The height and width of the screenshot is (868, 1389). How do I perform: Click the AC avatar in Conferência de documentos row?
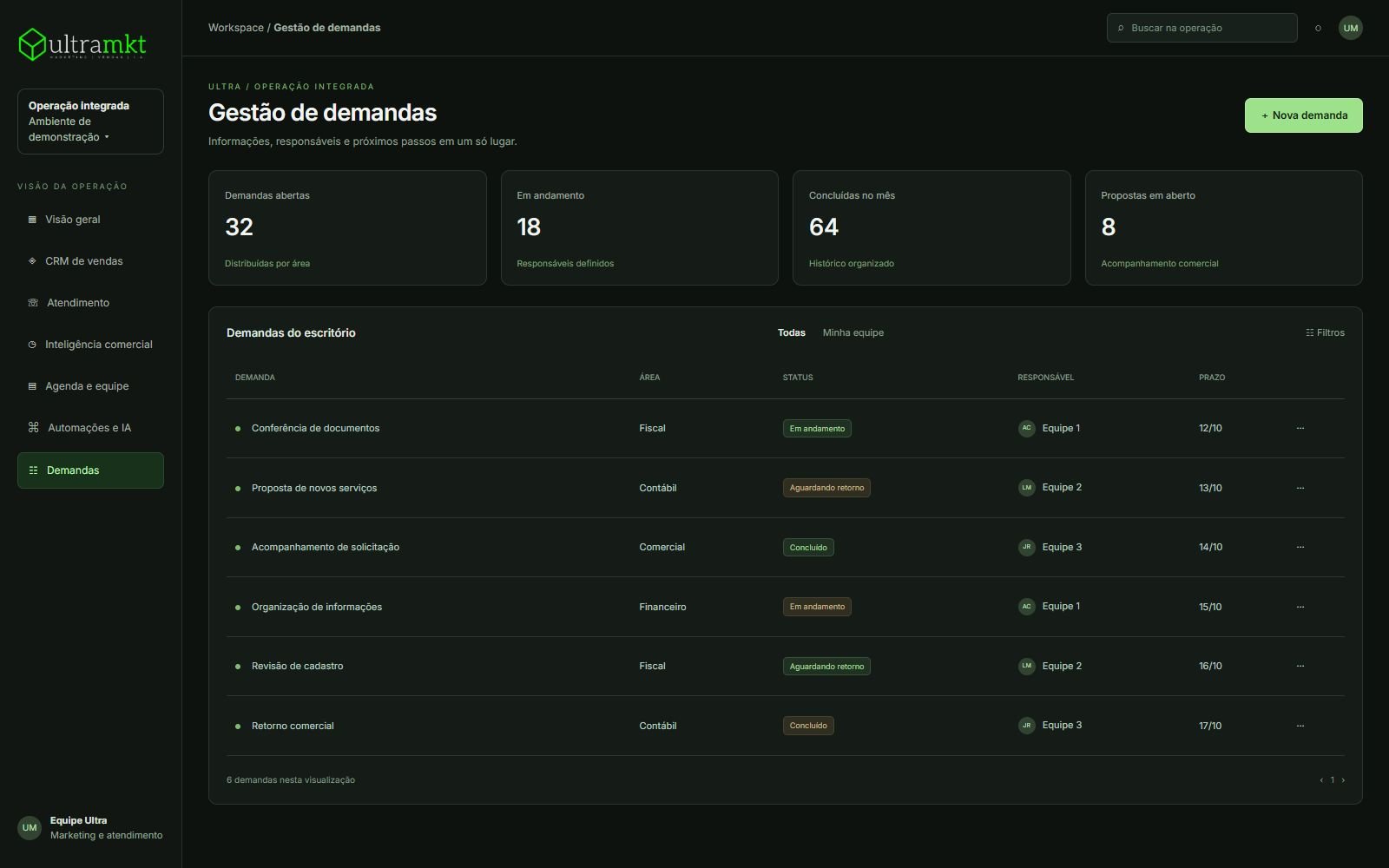pos(1026,428)
